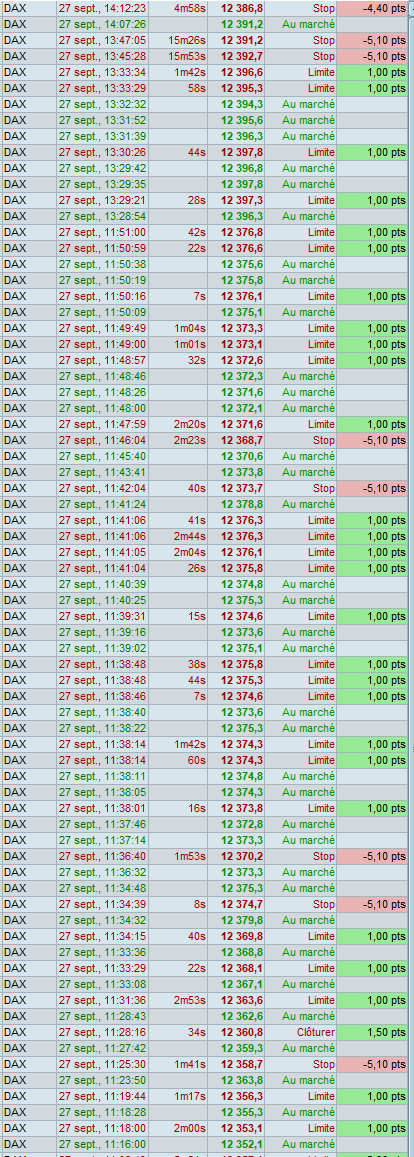Click the 1m01s duration cell
This screenshot has width=414, height=1157.
pos(179,344)
